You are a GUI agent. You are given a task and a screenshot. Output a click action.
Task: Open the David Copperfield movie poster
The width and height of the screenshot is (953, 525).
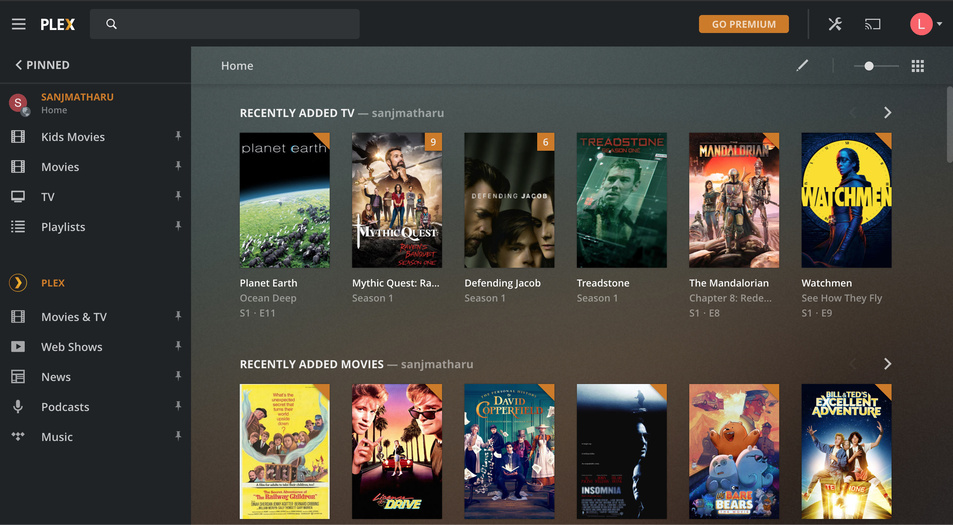(x=509, y=451)
